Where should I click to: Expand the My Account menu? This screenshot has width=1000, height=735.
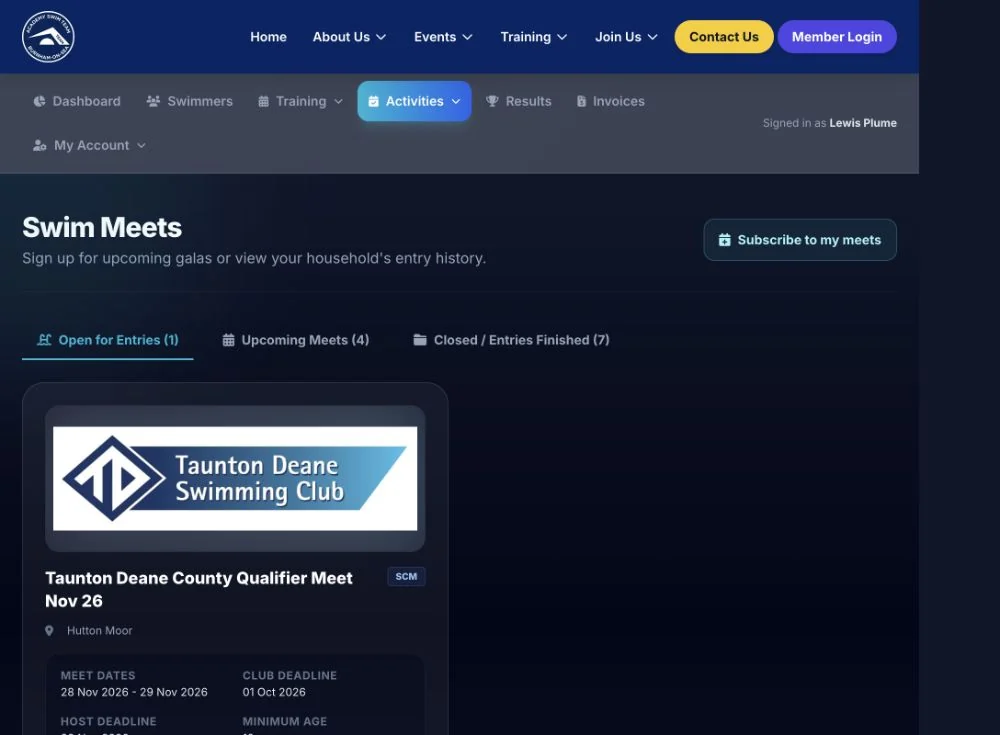point(89,145)
